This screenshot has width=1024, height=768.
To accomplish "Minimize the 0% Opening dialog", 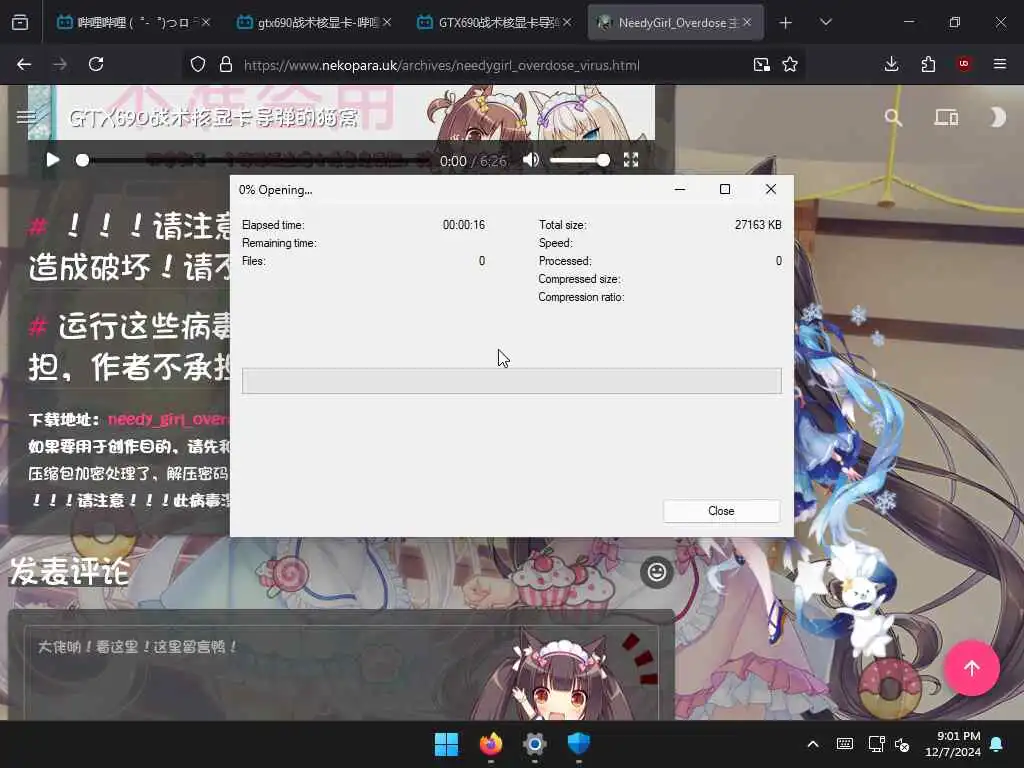I will (x=680, y=189).
